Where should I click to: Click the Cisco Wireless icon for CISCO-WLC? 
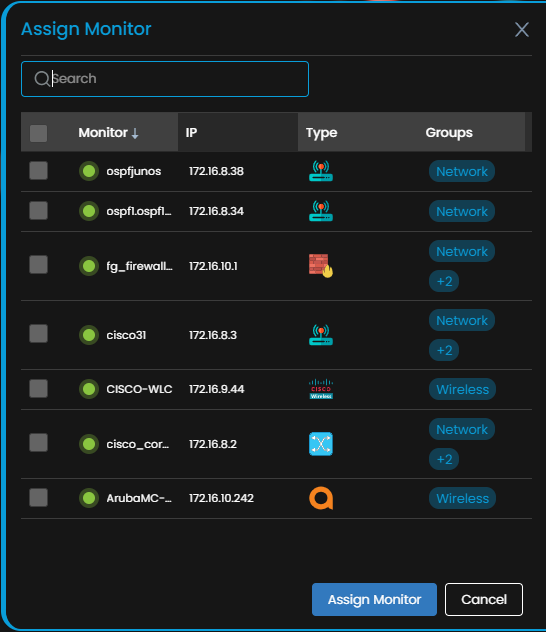pyautogui.click(x=321, y=389)
